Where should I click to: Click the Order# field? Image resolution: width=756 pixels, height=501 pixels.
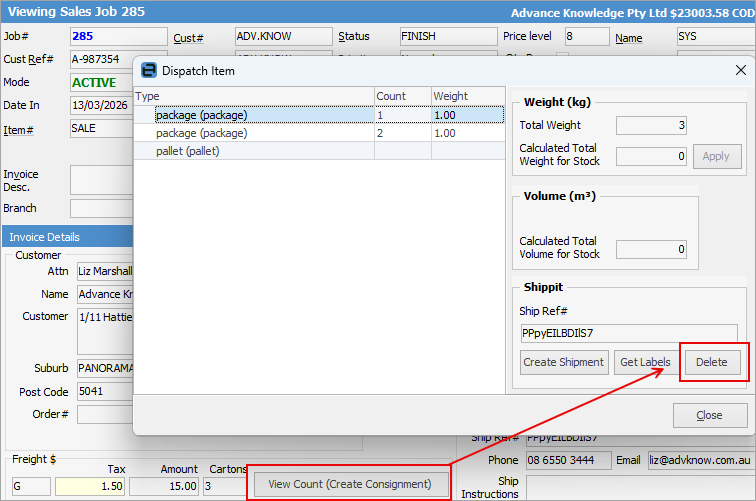(x=105, y=414)
